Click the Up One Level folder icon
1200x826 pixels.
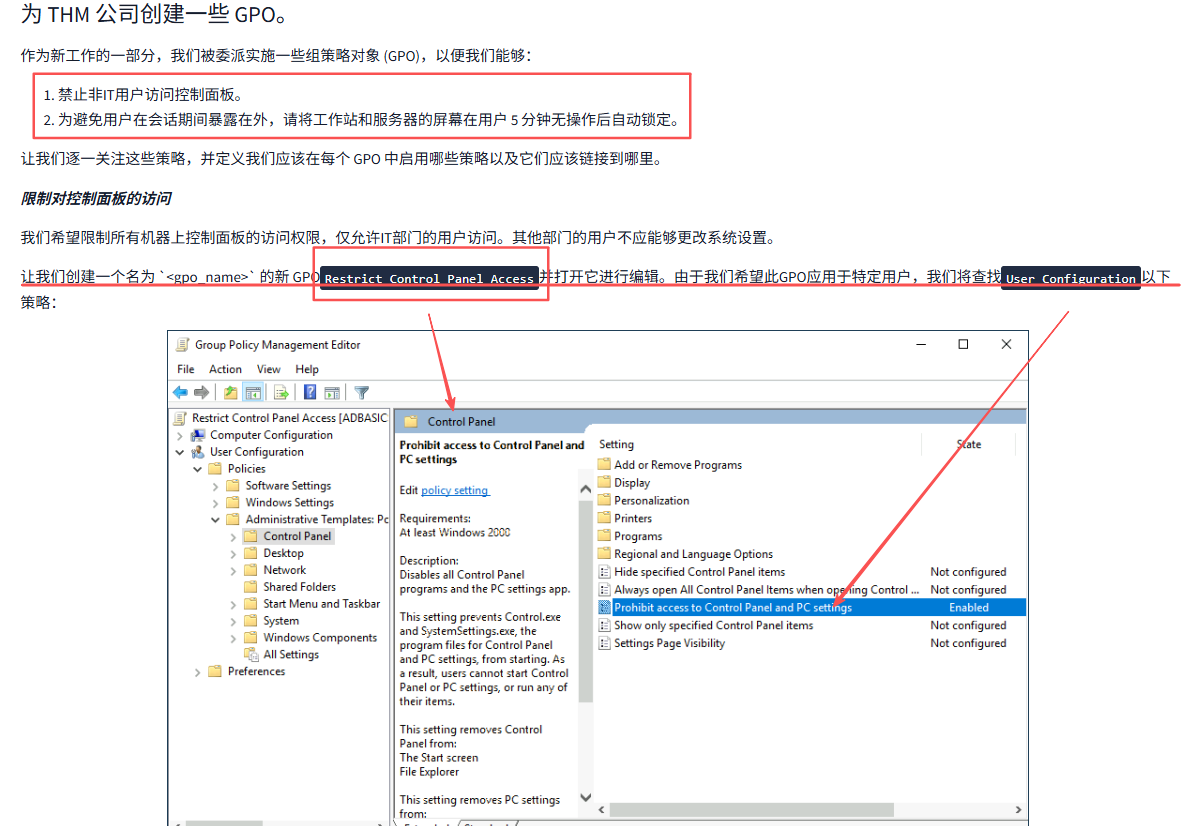pyautogui.click(x=231, y=393)
